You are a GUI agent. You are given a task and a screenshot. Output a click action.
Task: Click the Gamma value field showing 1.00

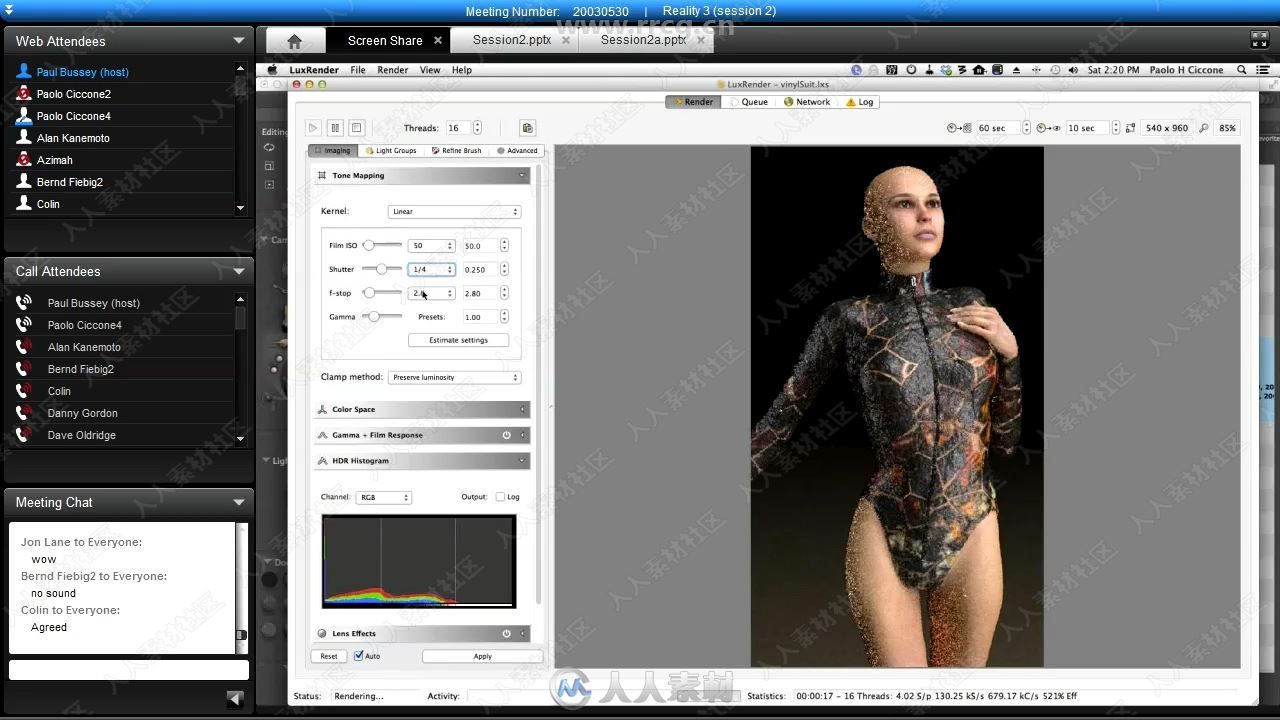(x=480, y=317)
